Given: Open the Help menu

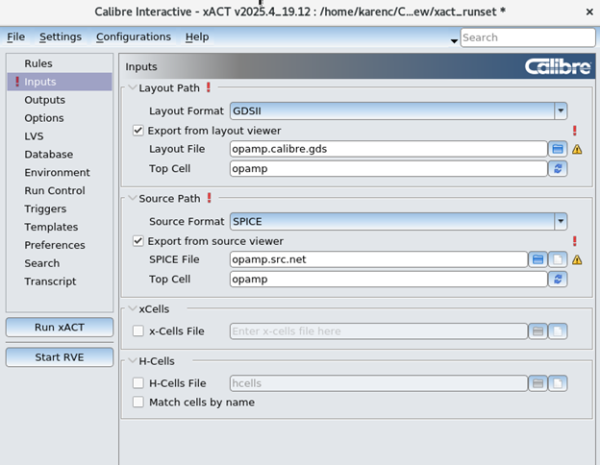Looking at the screenshot, I should (197, 37).
